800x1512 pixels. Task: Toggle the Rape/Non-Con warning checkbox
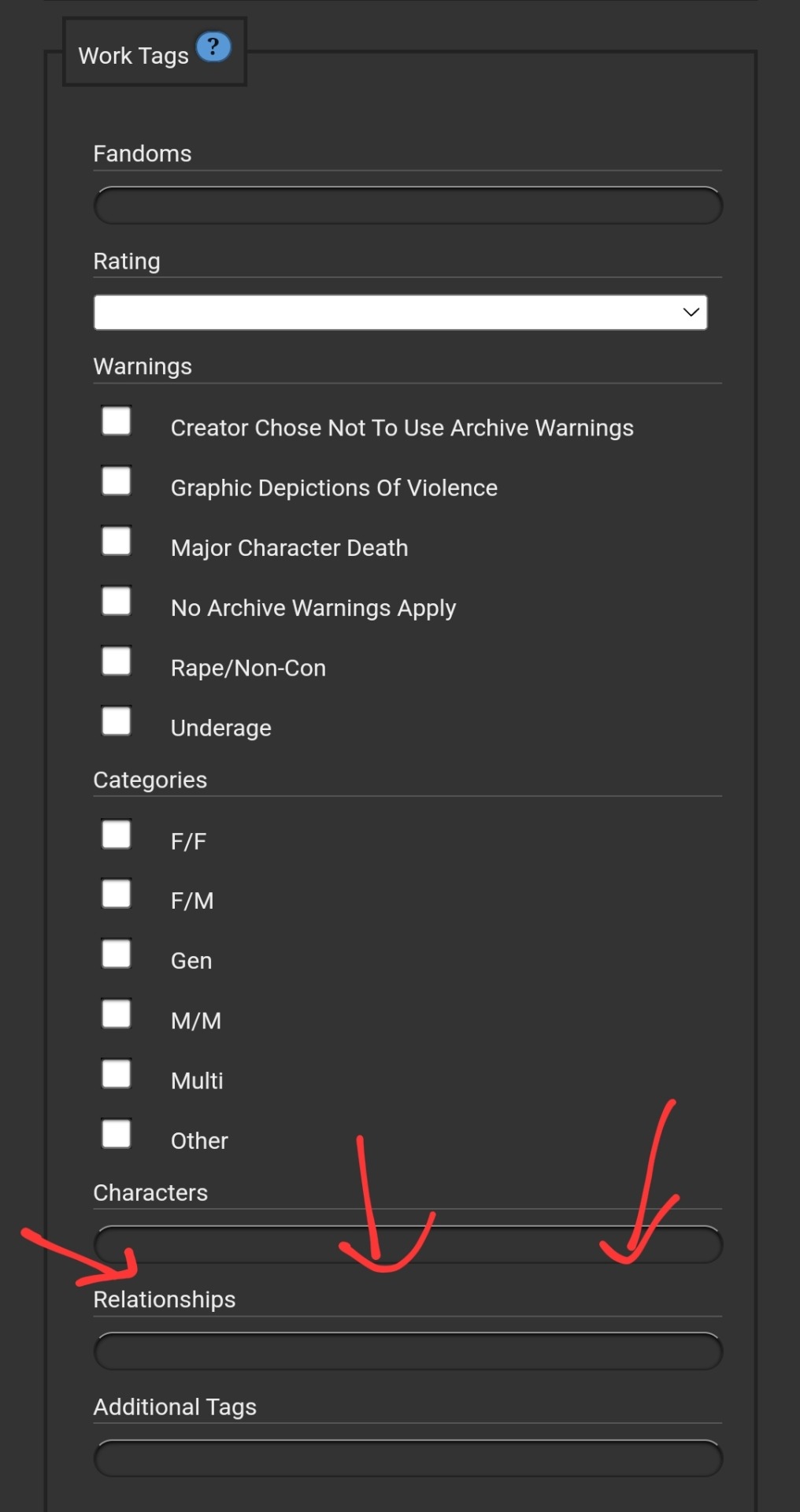click(x=117, y=661)
